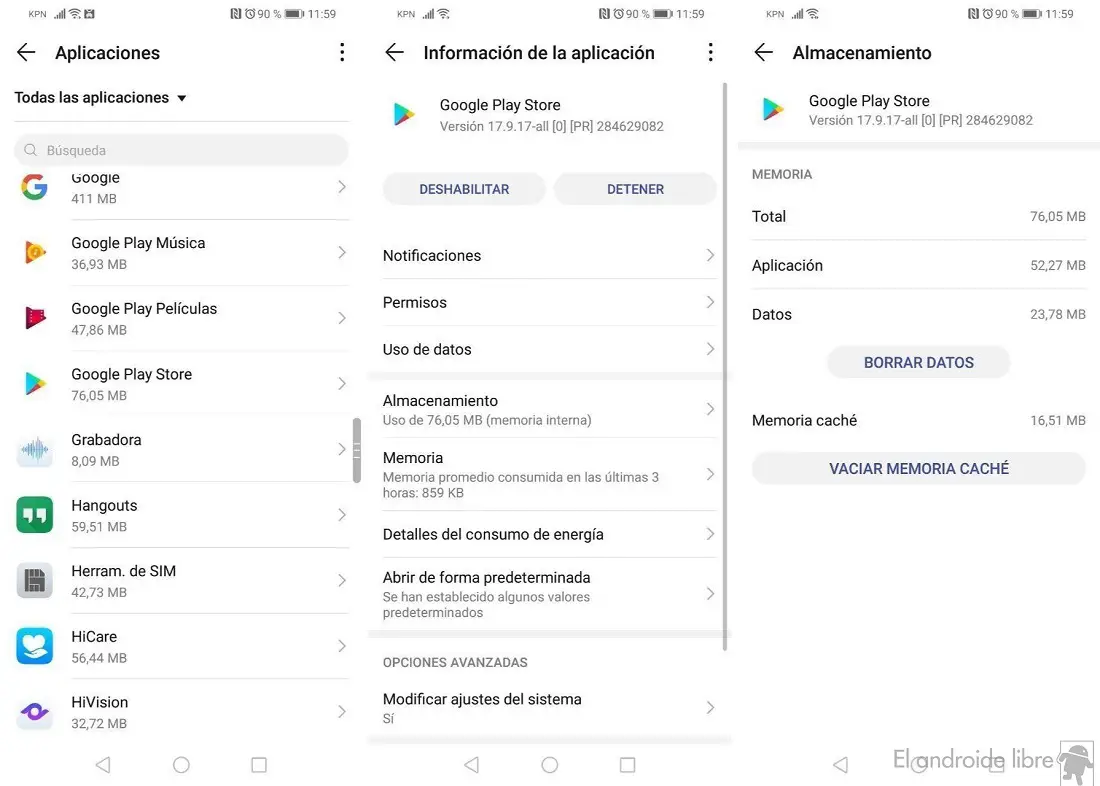
Task: Grab the app list scrollbar handle
Action: click(356, 451)
